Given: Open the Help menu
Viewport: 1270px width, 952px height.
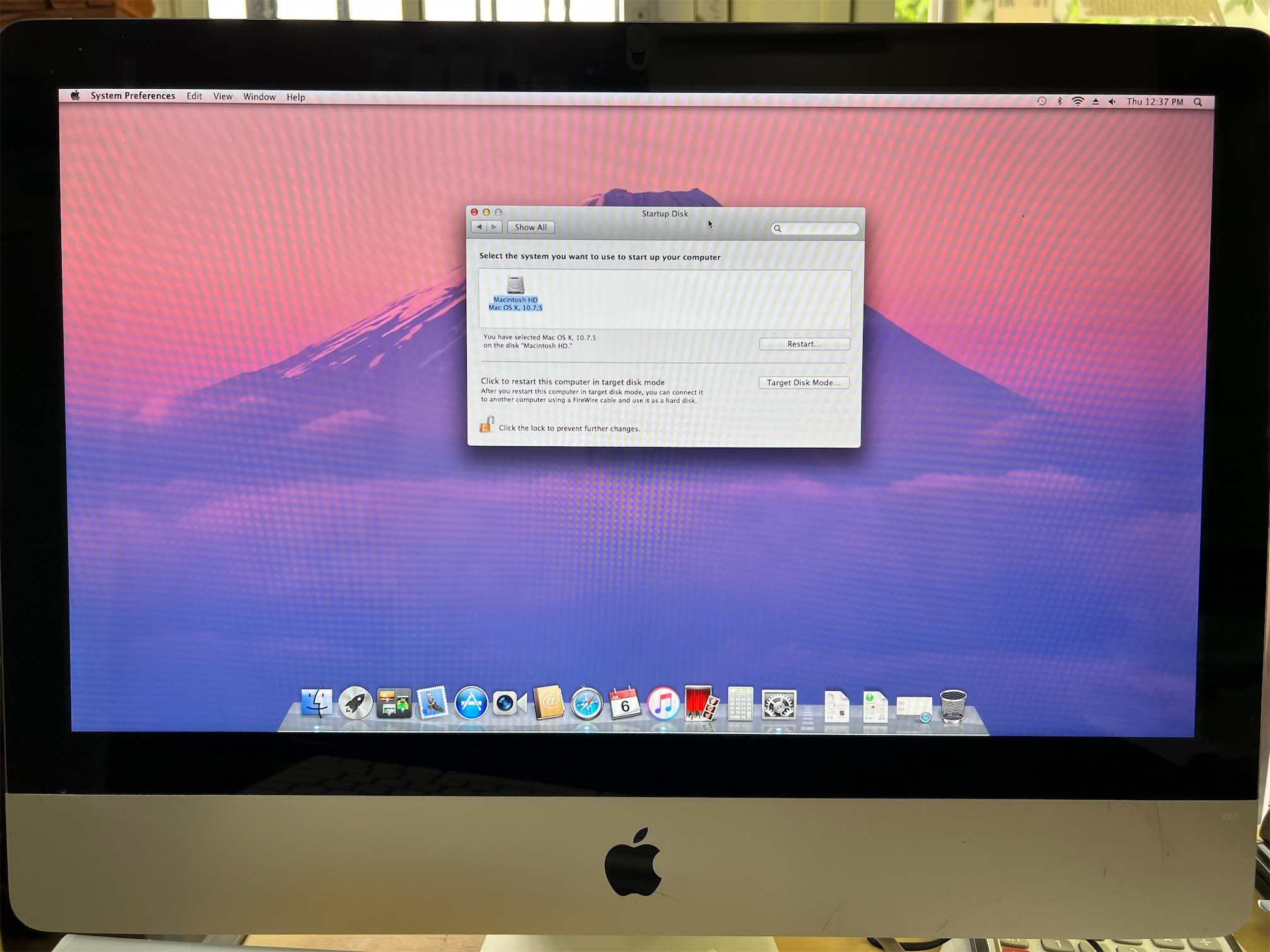Looking at the screenshot, I should pyautogui.click(x=295, y=97).
